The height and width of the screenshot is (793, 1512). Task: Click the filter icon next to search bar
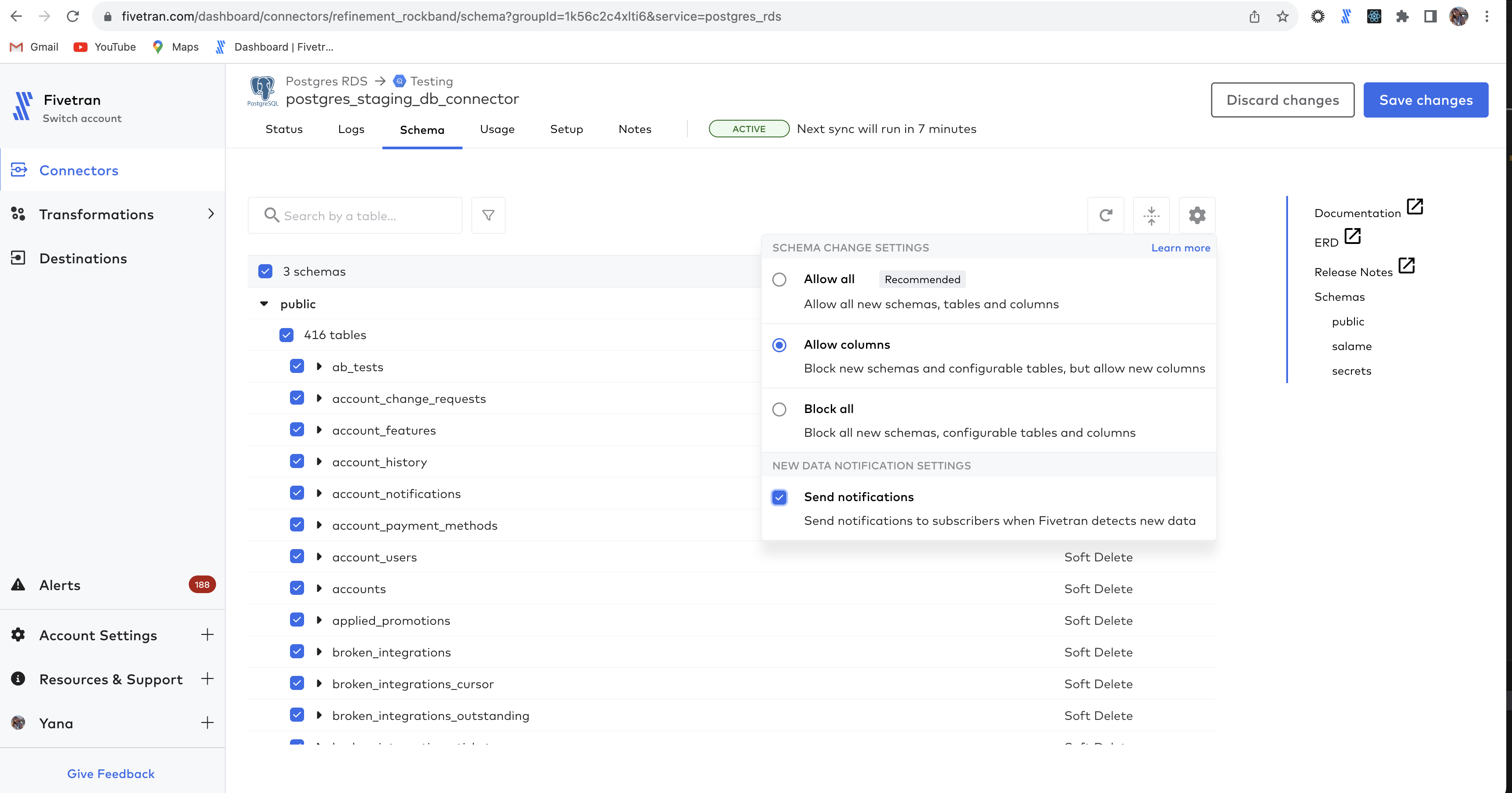pyautogui.click(x=488, y=215)
